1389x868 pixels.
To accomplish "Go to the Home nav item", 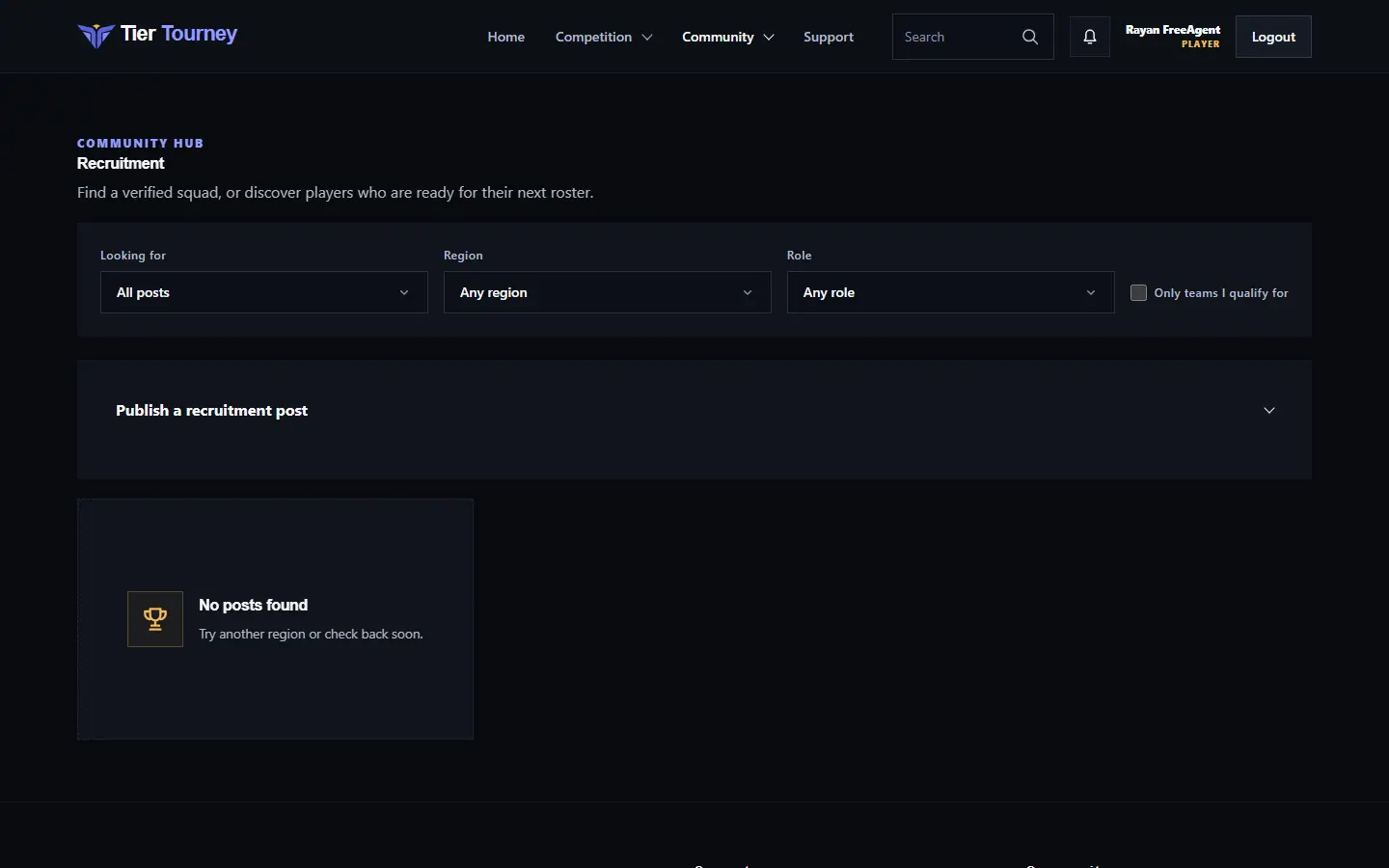I will click(x=506, y=37).
